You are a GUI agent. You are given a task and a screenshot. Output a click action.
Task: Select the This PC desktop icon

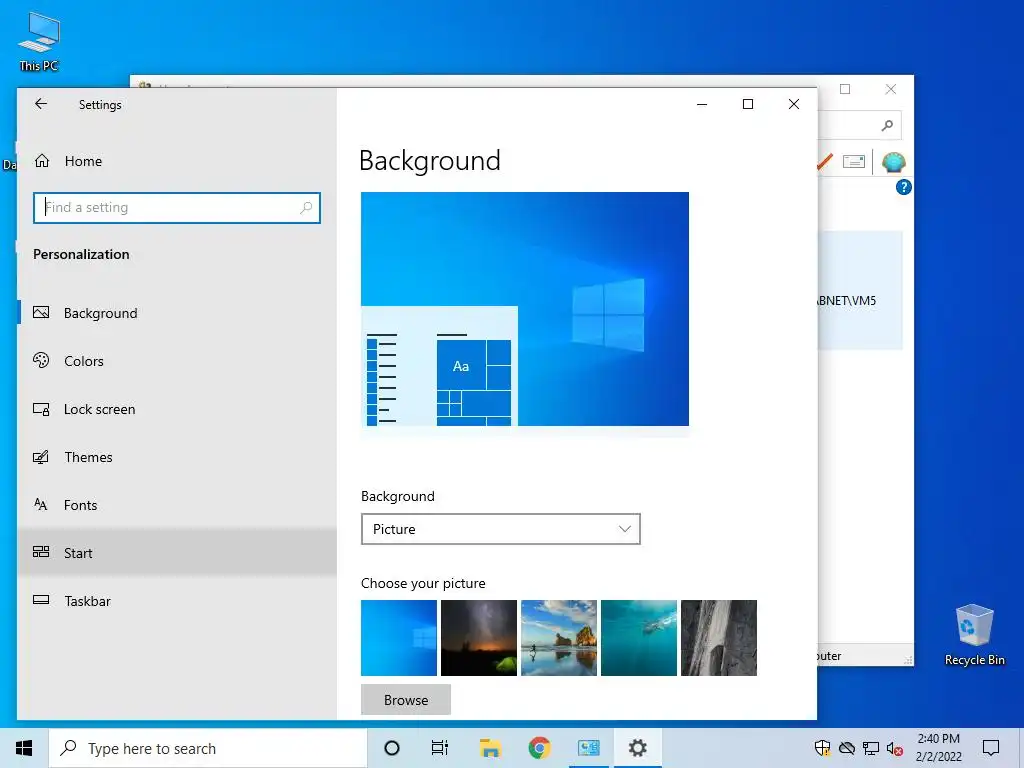point(39,42)
